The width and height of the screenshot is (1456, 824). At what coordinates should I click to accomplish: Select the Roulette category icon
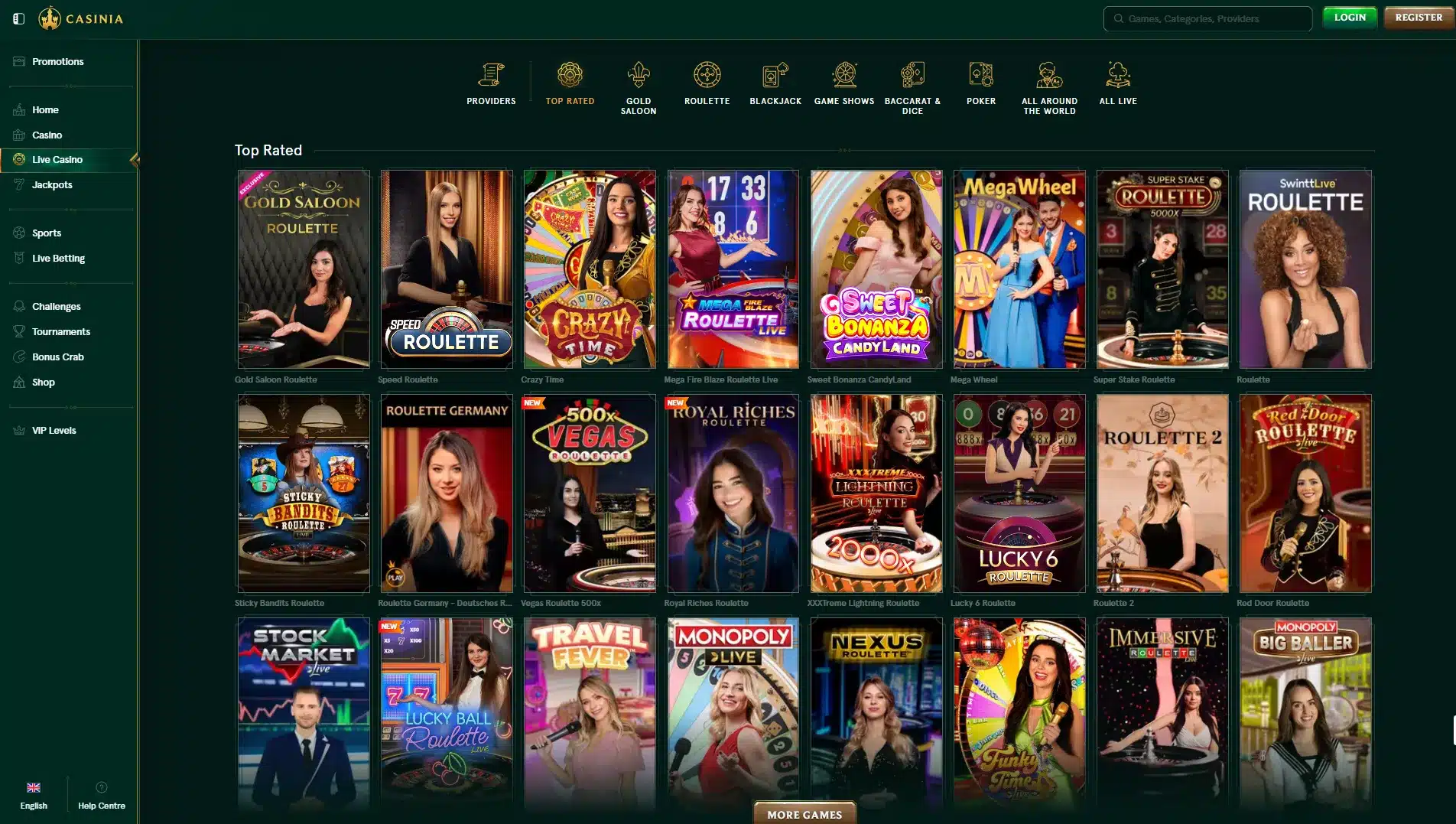click(x=707, y=75)
